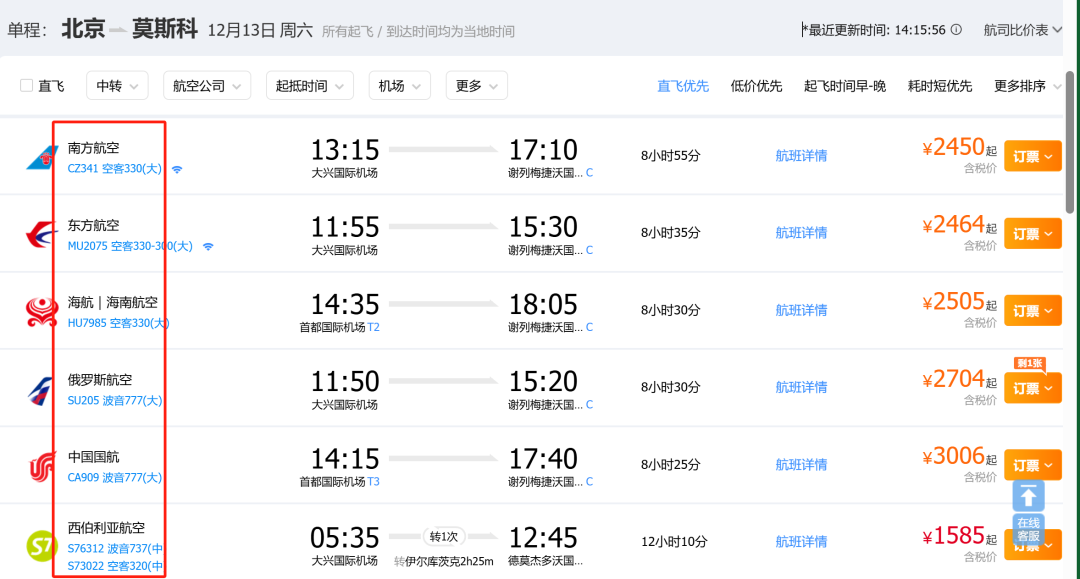Sort by 低价优先 lowest price
Screen dimensions: 1080x579
pos(756,86)
